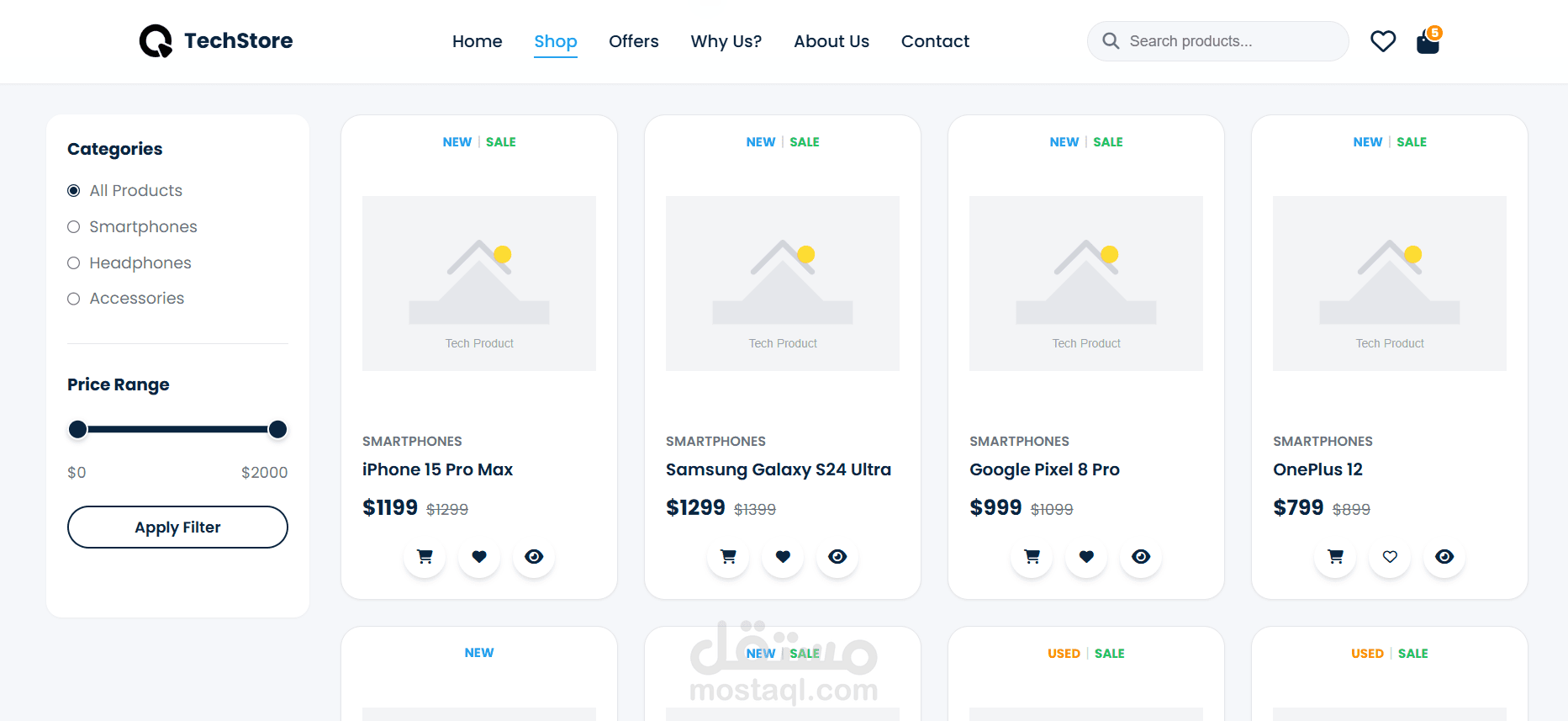Quick view Google Pixel 8 Pro
The width and height of the screenshot is (1568, 721).
click(x=1141, y=556)
